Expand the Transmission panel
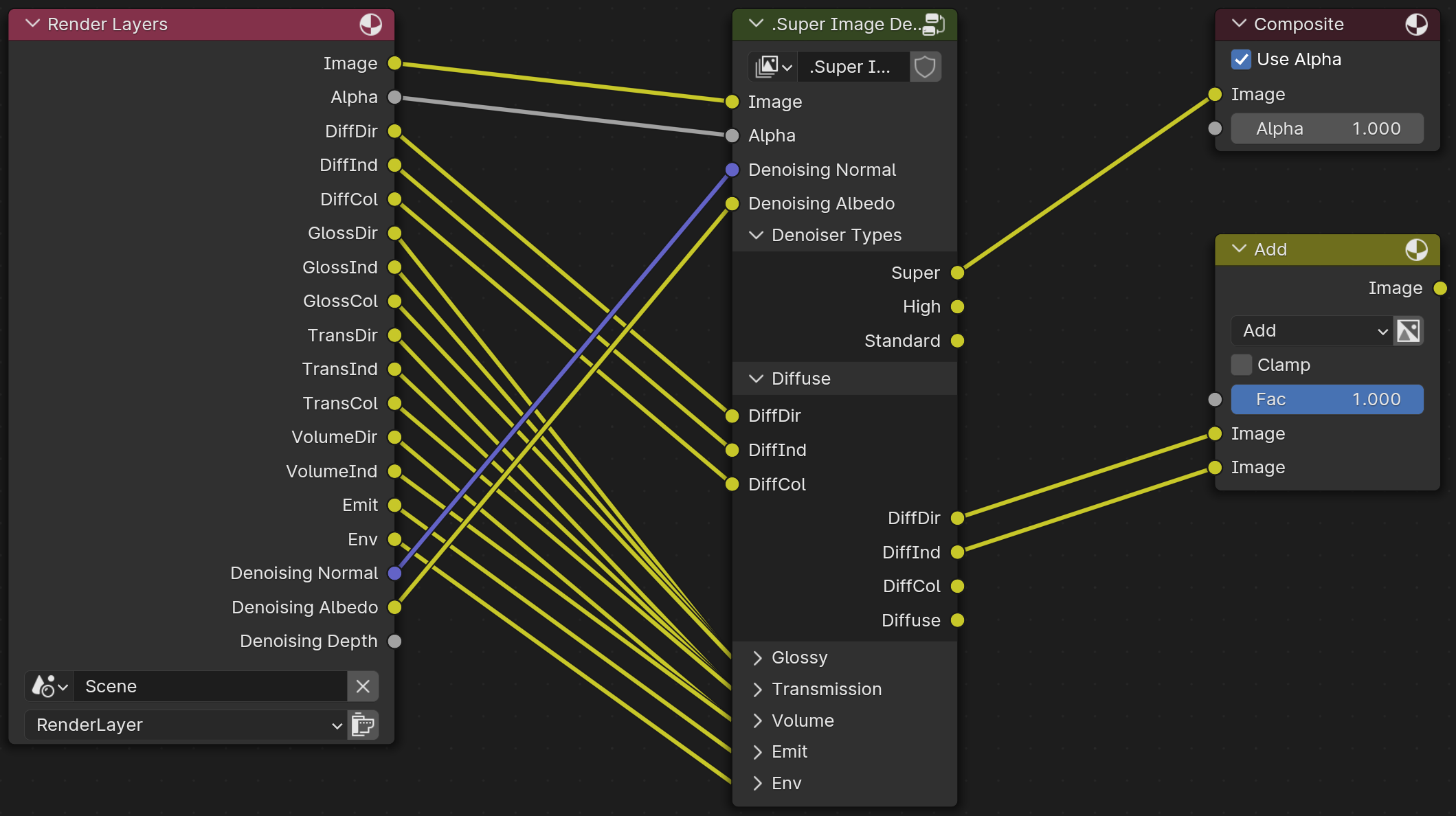 [757, 690]
